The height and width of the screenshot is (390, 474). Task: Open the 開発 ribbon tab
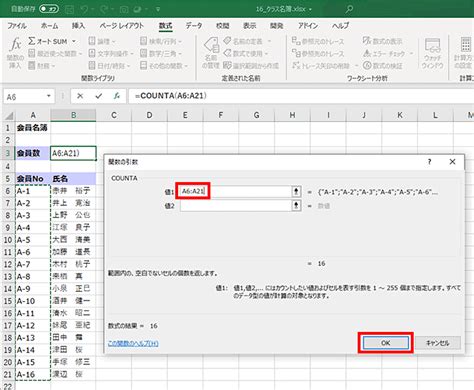pos(276,26)
